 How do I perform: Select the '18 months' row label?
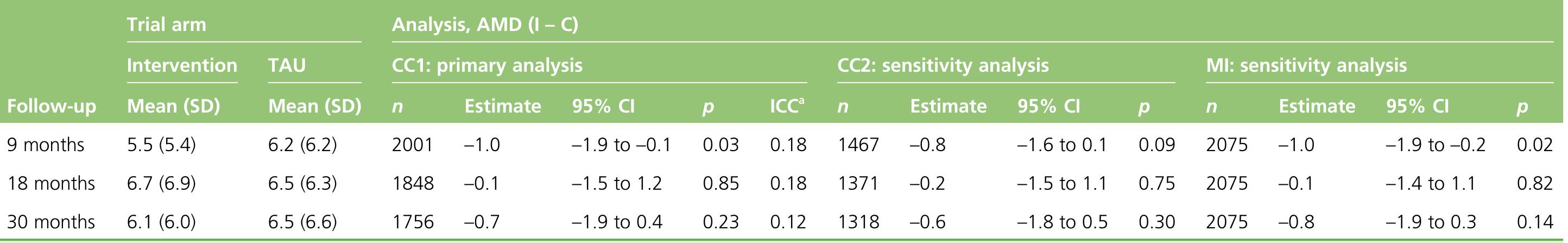pyautogui.click(x=51, y=183)
